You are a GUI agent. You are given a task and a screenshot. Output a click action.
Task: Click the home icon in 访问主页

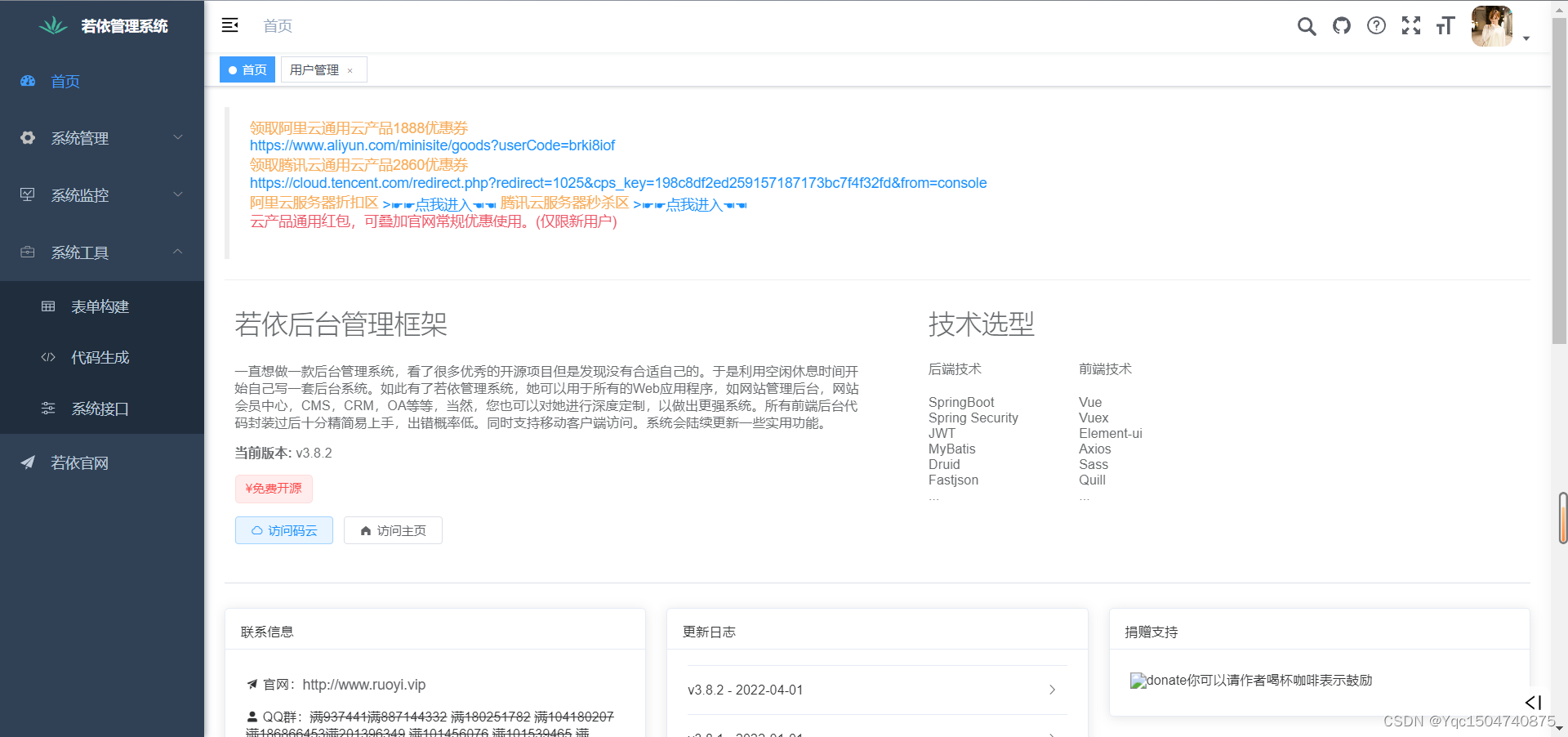pos(366,530)
